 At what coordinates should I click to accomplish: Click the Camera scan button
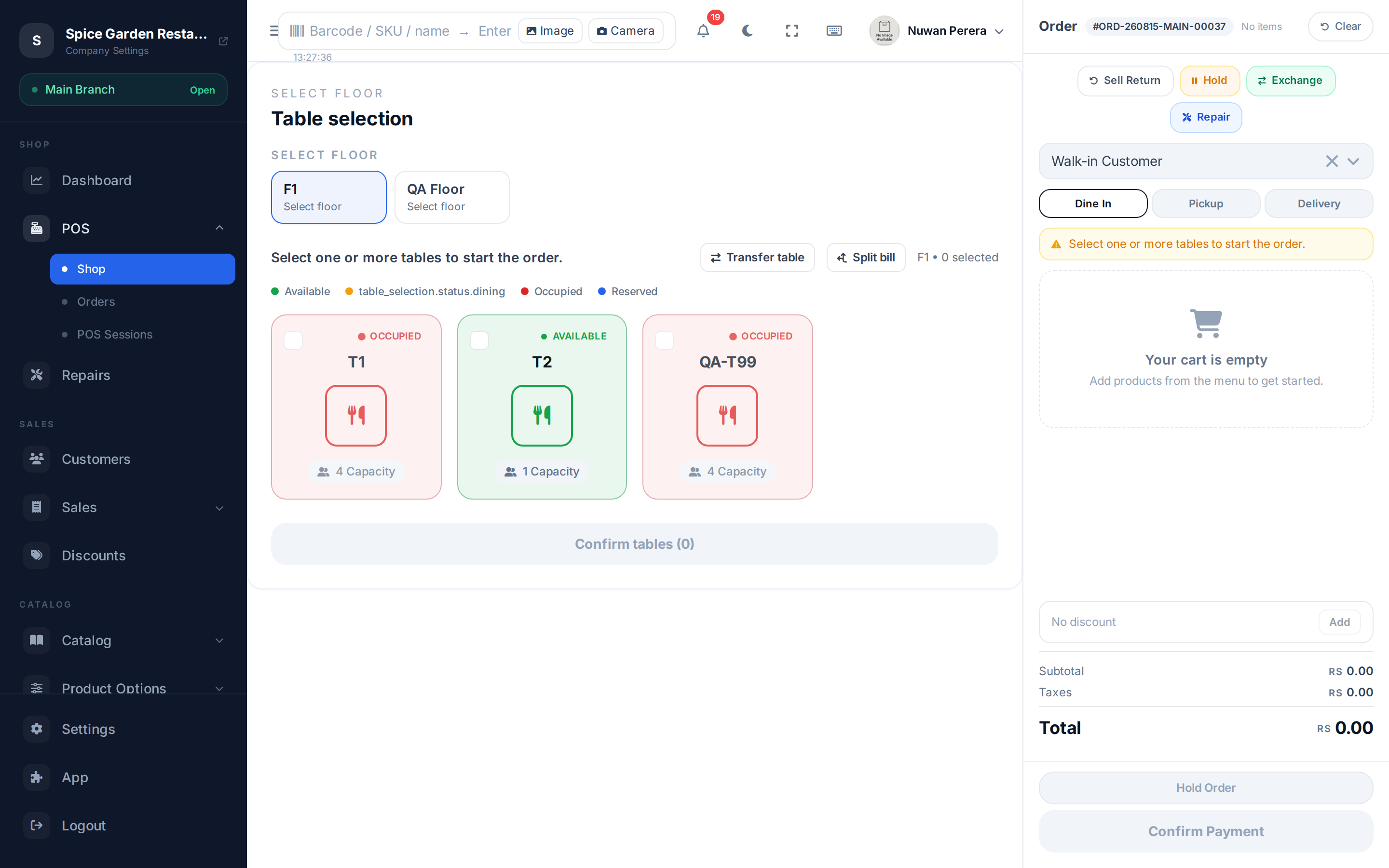coord(626,31)
